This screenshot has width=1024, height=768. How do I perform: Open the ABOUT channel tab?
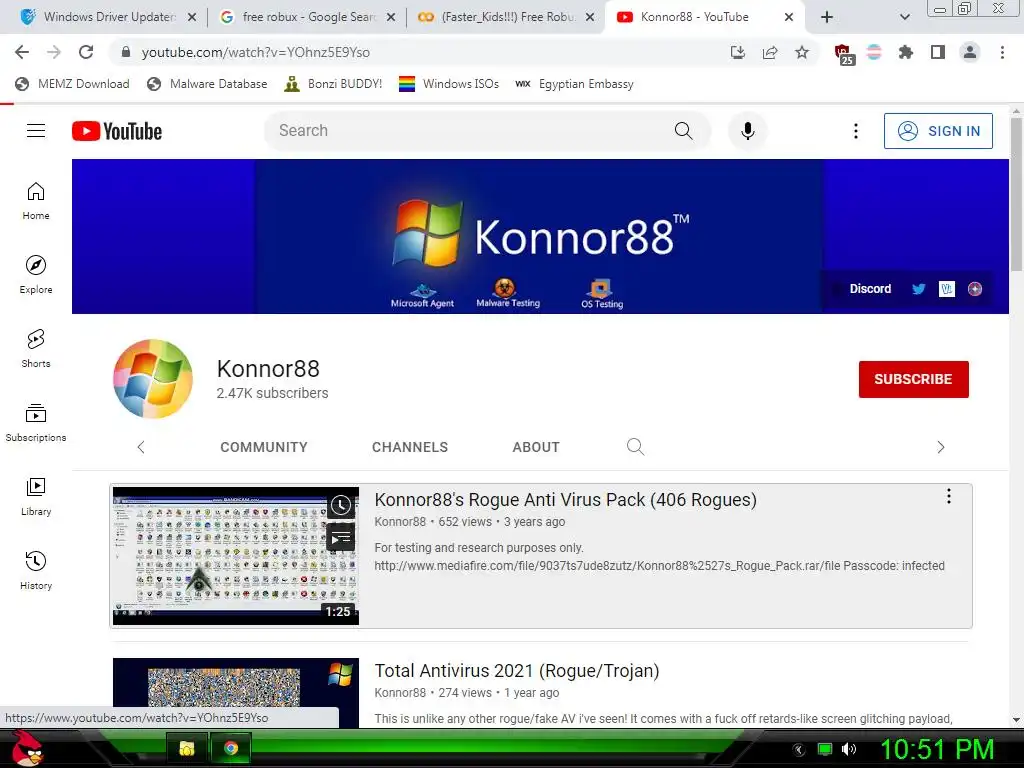(x=536, y=447)
